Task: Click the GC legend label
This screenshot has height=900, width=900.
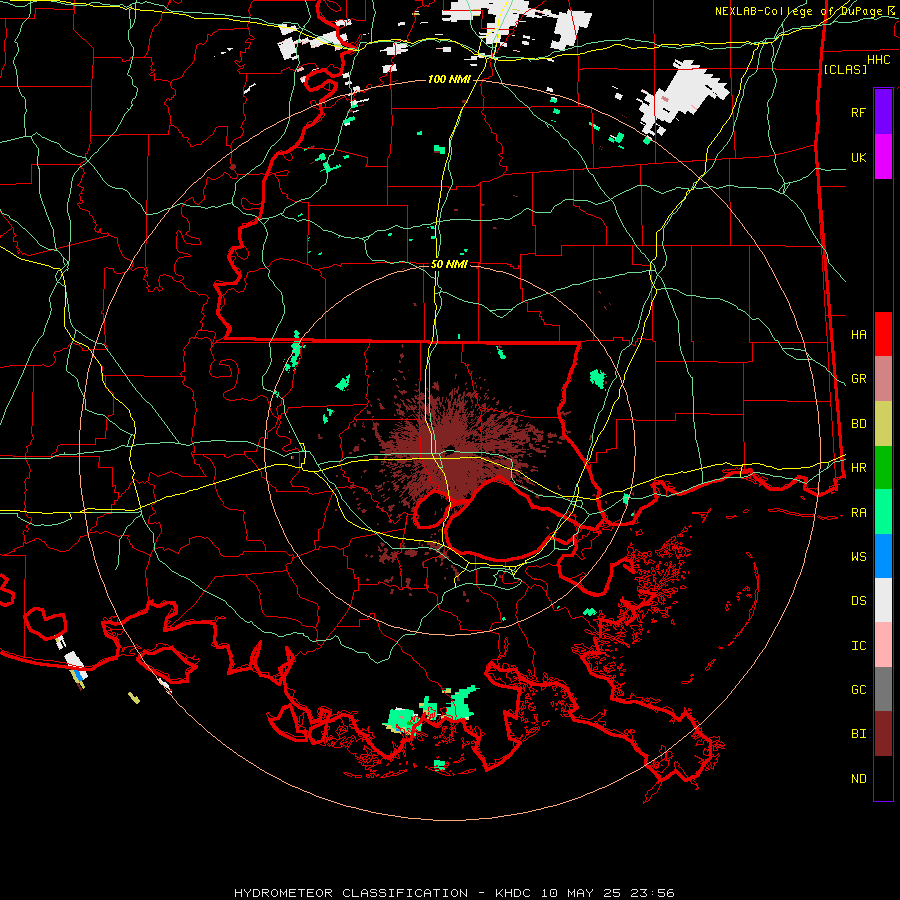Action: click(x=858, y=690)
